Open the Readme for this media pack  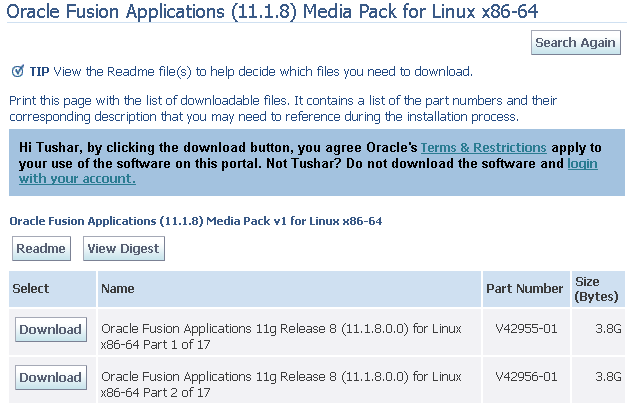[41, 248]
